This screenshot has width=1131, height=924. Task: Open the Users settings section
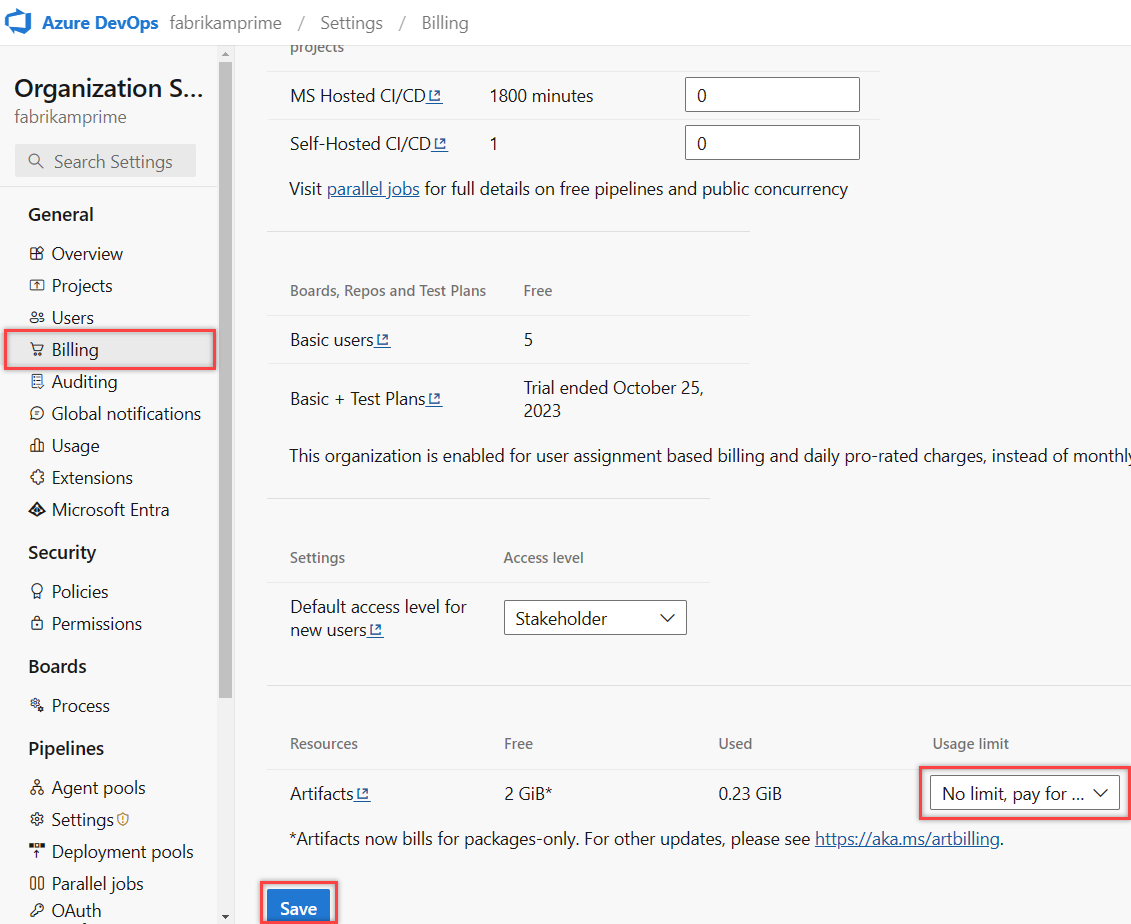coord(74,317)
